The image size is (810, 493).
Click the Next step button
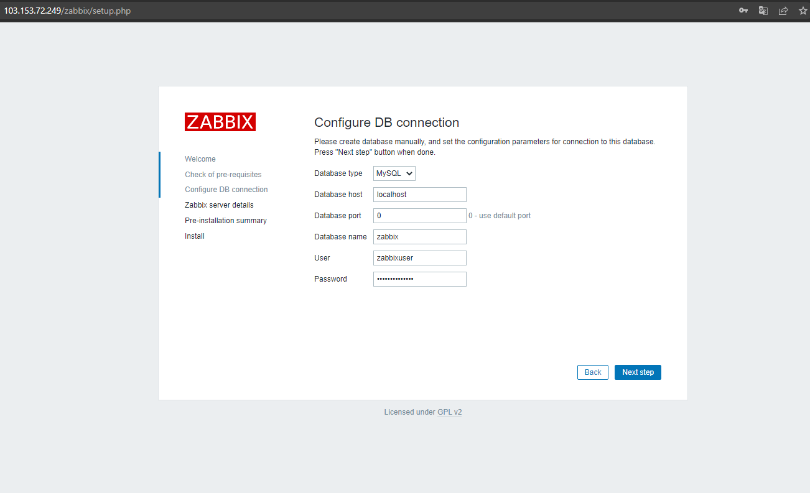[x=637, y=372]
